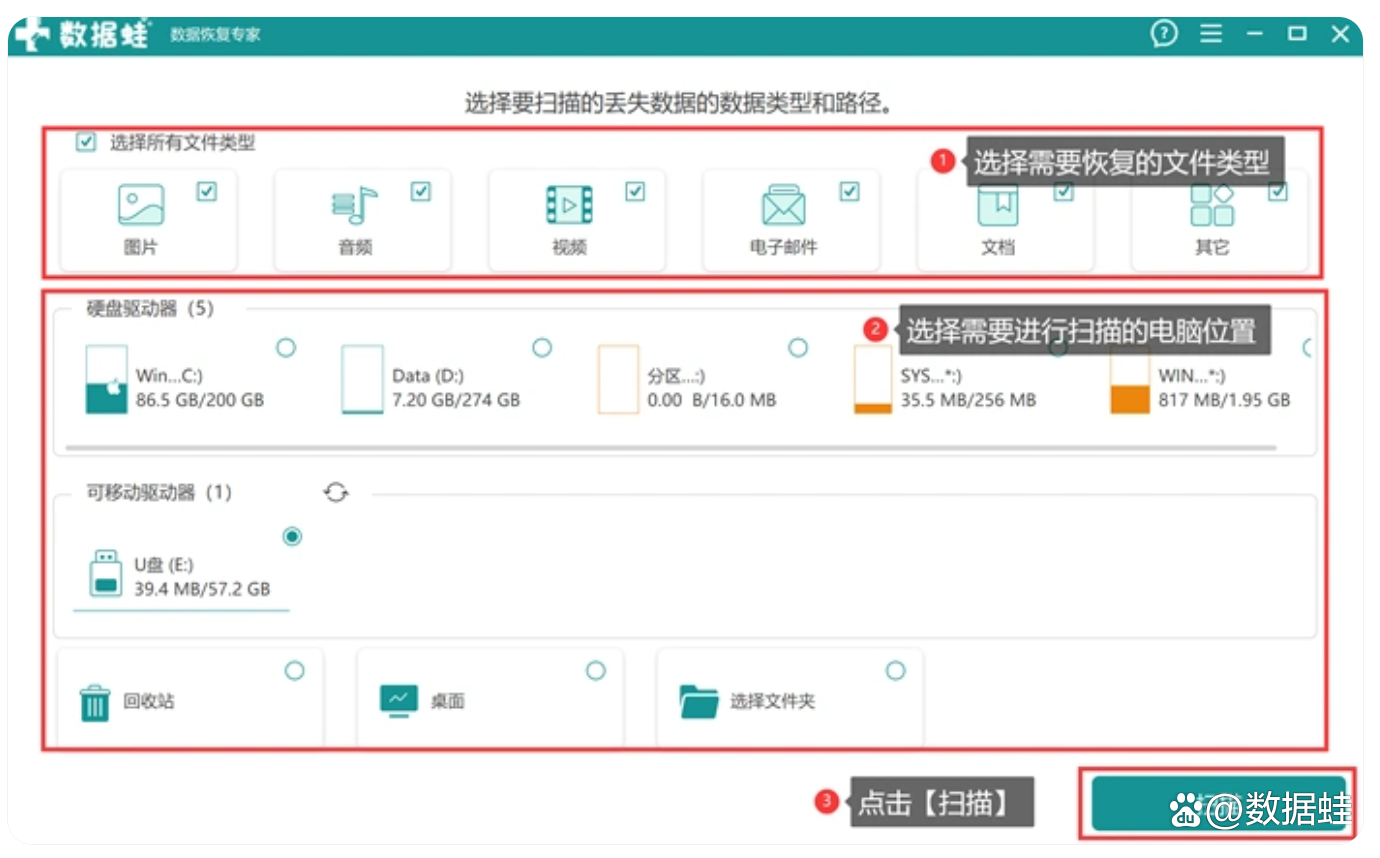Click the U盘 (E:) USB drive icon
1380x858 pixels.
[106, 573]
